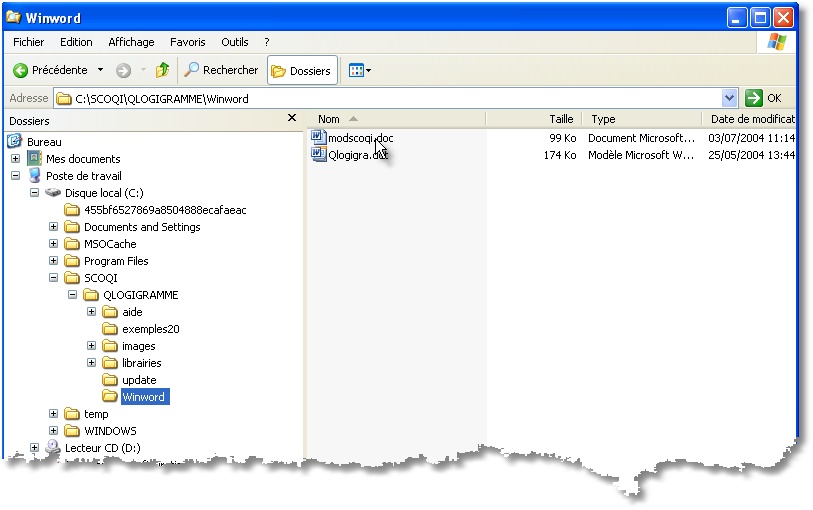Select the Qlogigra.dot Word template icon
Viewport: 813px width, 510px height.
tap(318, 154)
